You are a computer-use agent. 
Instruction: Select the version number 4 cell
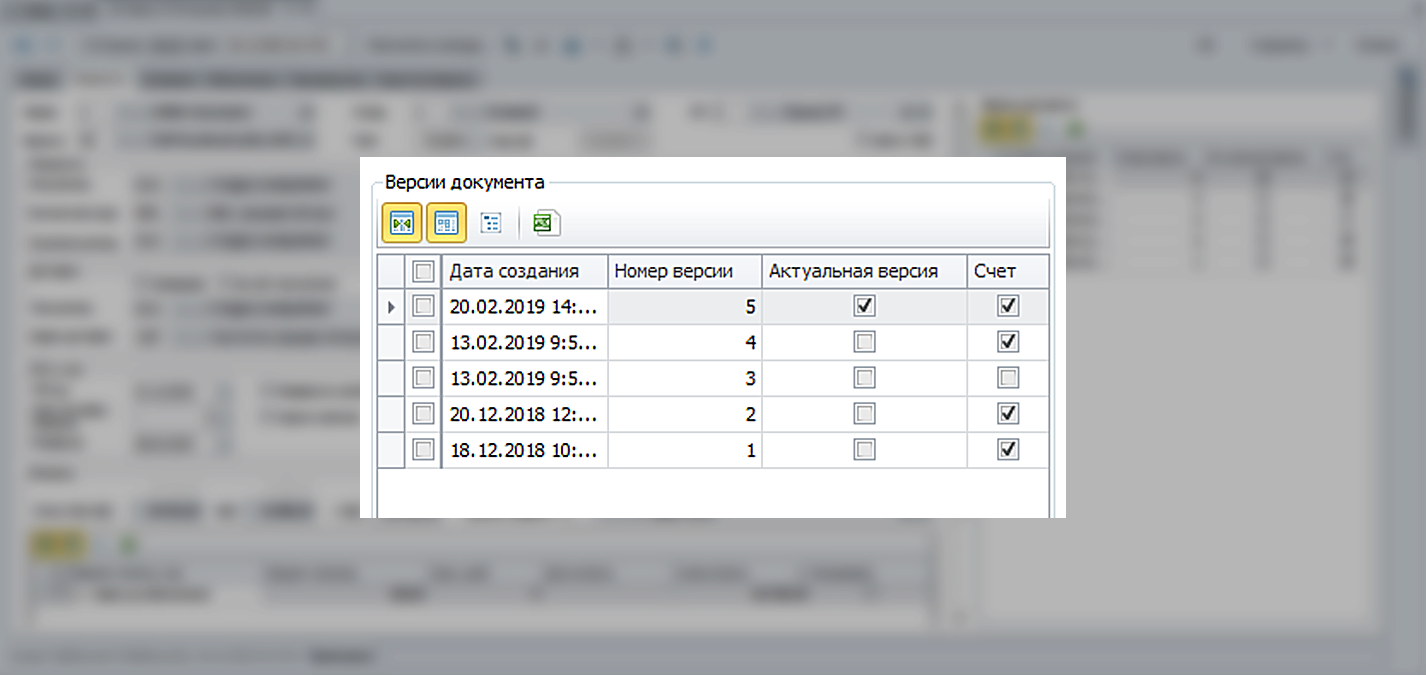pyautogui.click(x=684, y=342)
